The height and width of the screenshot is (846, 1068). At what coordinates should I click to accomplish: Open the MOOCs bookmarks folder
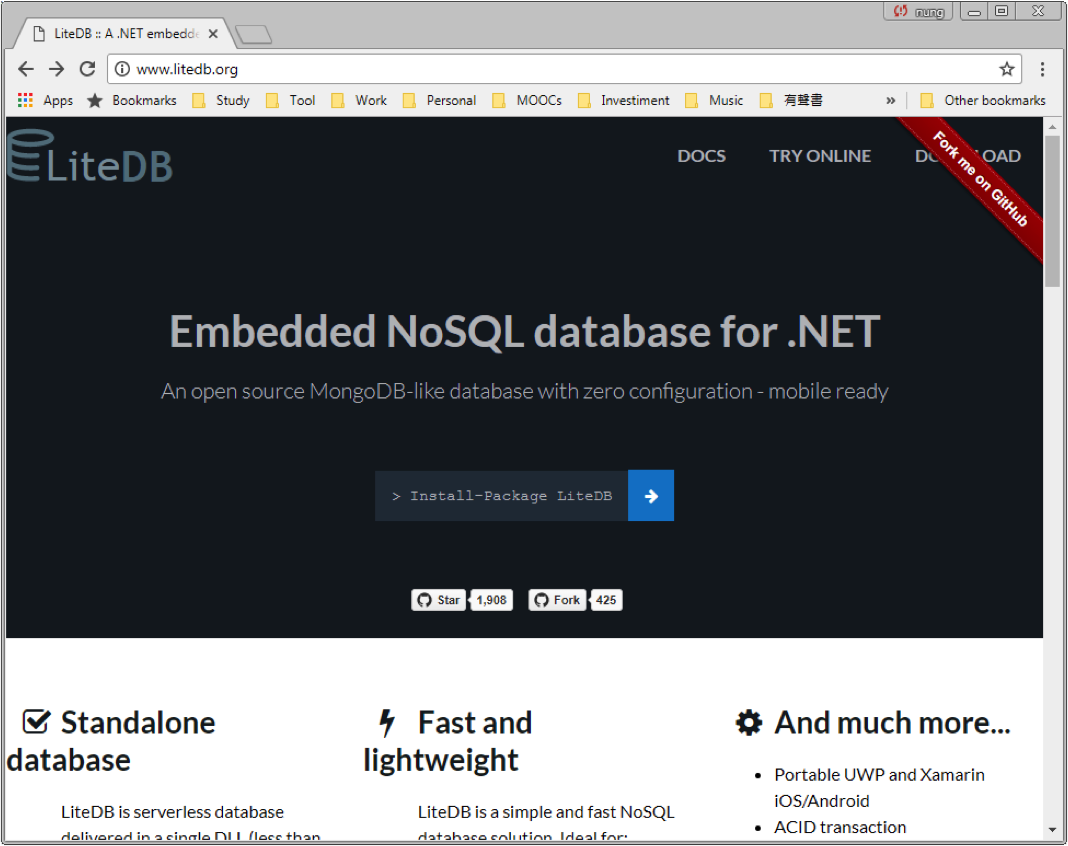coord(528,101)
